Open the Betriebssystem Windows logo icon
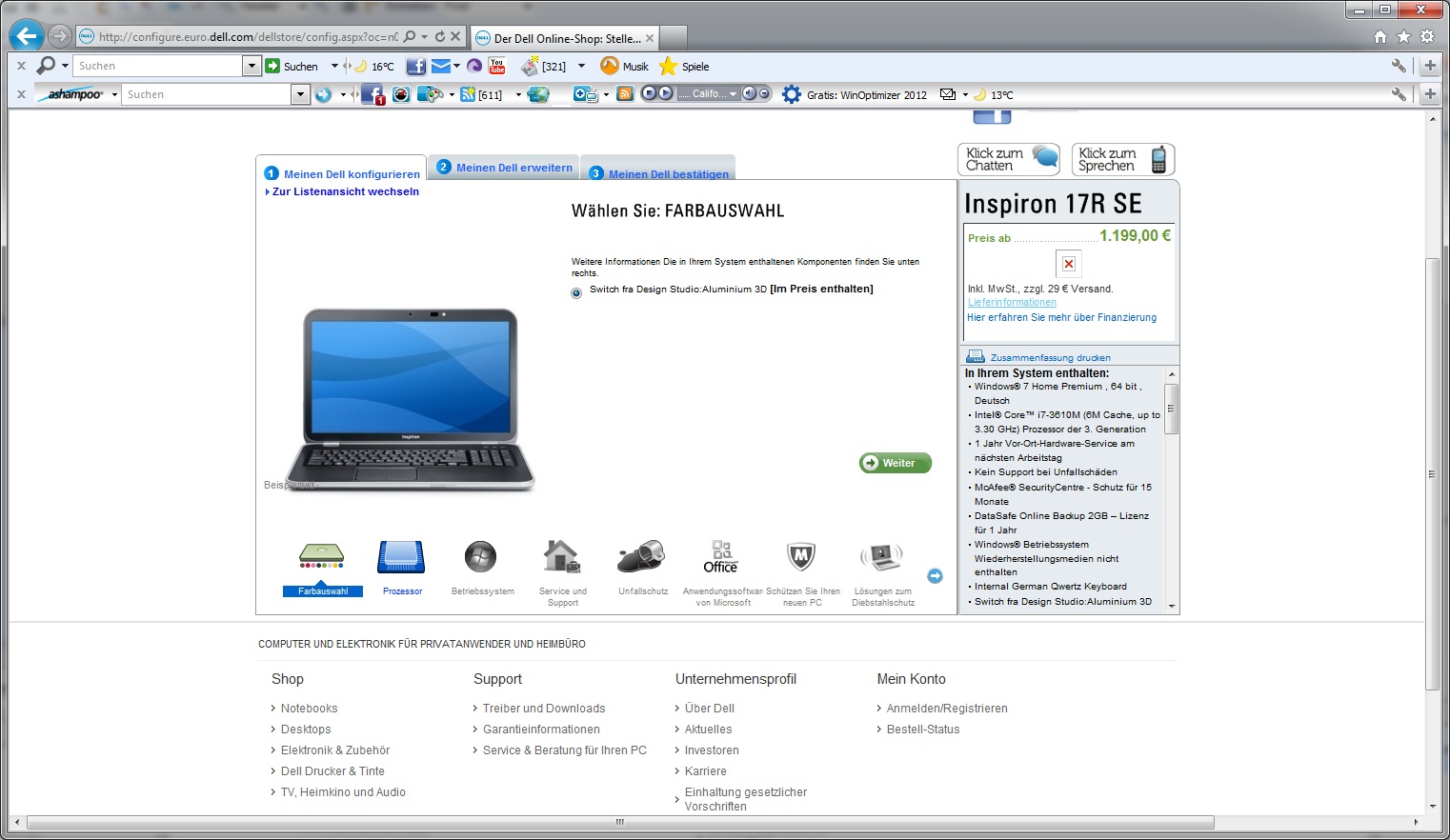Viewport: 1450px width, 840px height. pos(481,556)
